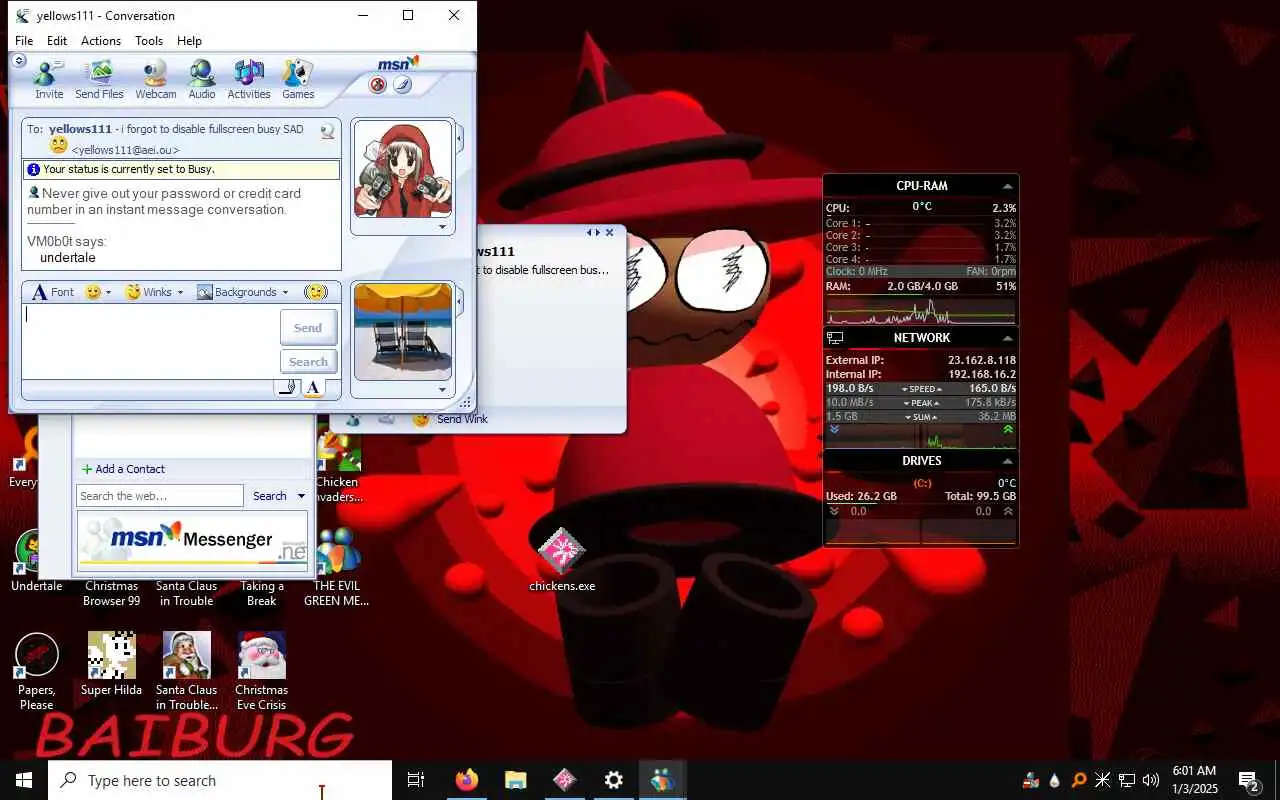Open the emoticons dropdown
The height and width of the screenshot is (800, 1280).
(x=98, y=292)
